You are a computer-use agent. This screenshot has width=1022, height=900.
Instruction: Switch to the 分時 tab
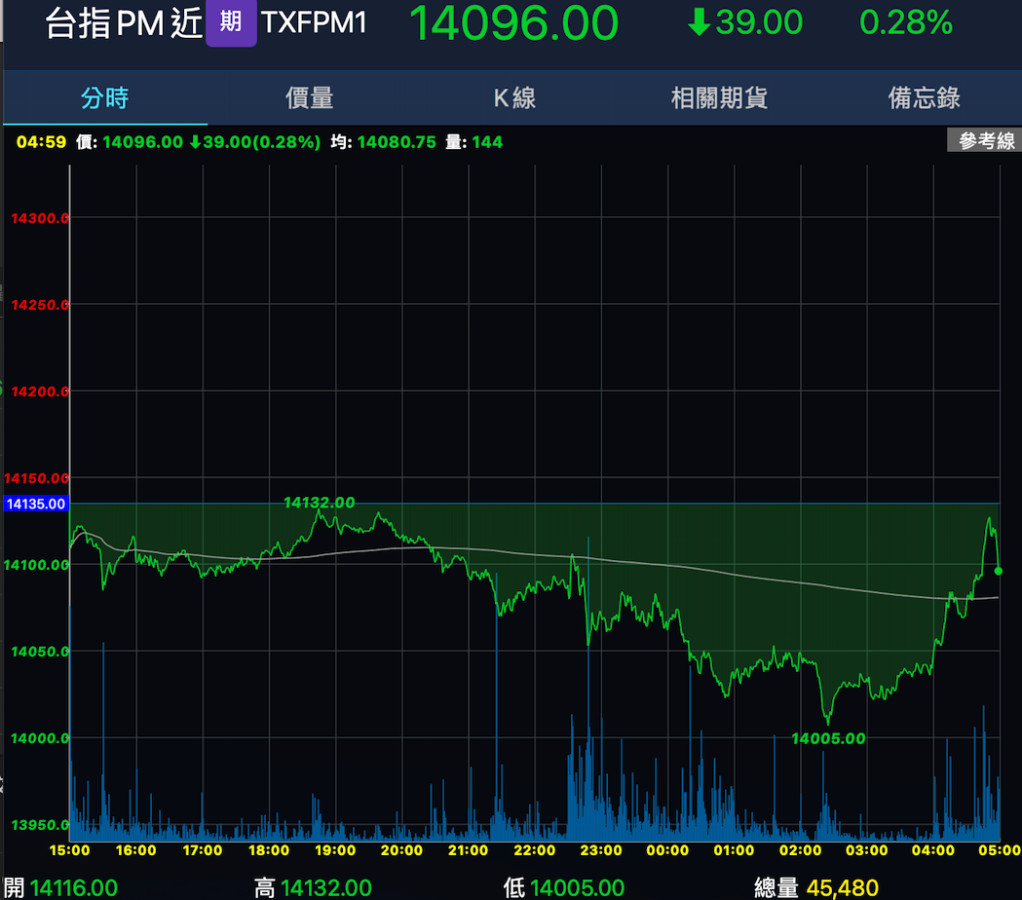click(x=105, y=98)
